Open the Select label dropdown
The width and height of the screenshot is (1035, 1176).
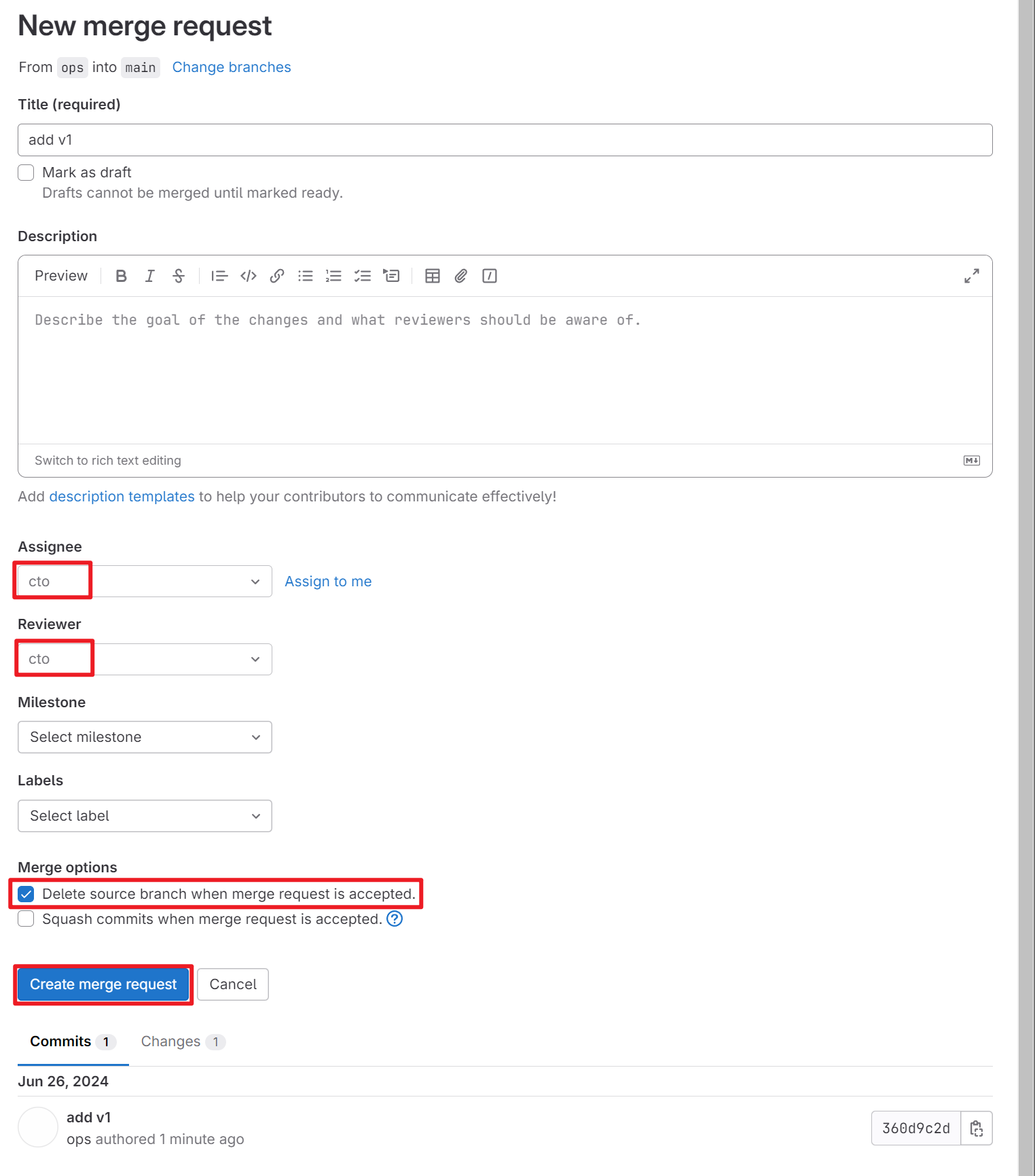(x=145, y=816)
